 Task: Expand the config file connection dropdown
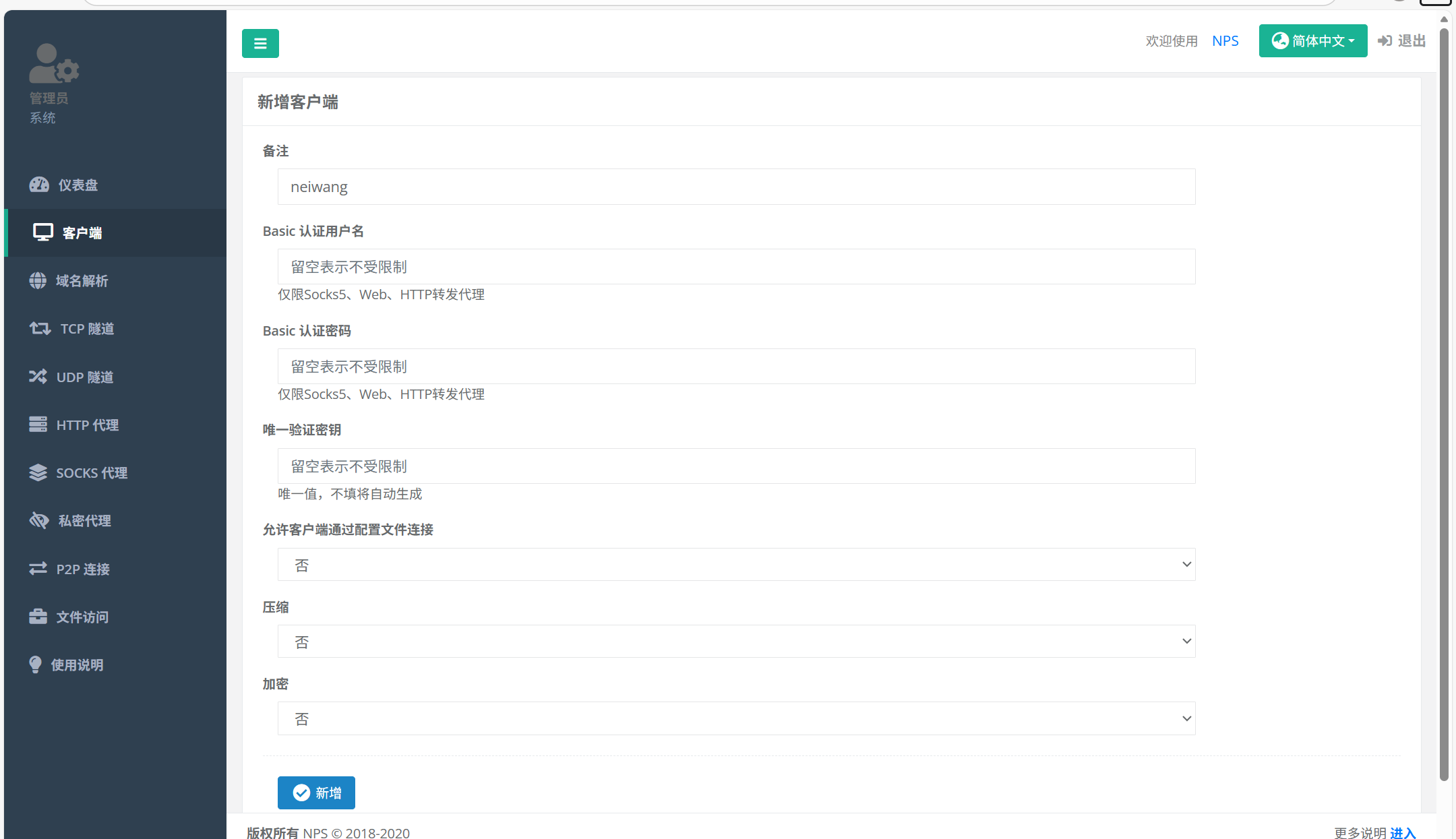(736, 565)
